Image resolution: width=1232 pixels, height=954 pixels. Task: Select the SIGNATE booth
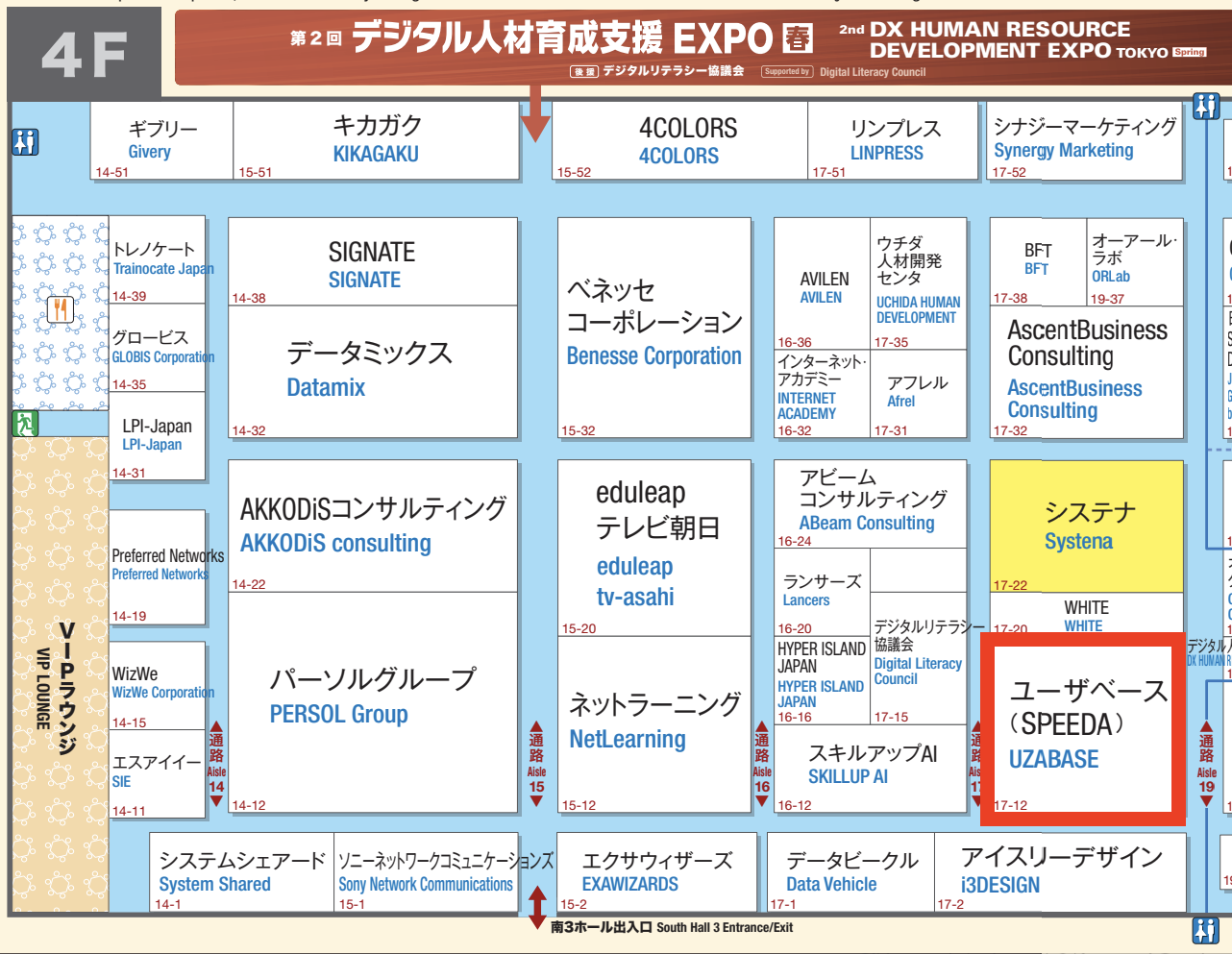tap(373, 262)
